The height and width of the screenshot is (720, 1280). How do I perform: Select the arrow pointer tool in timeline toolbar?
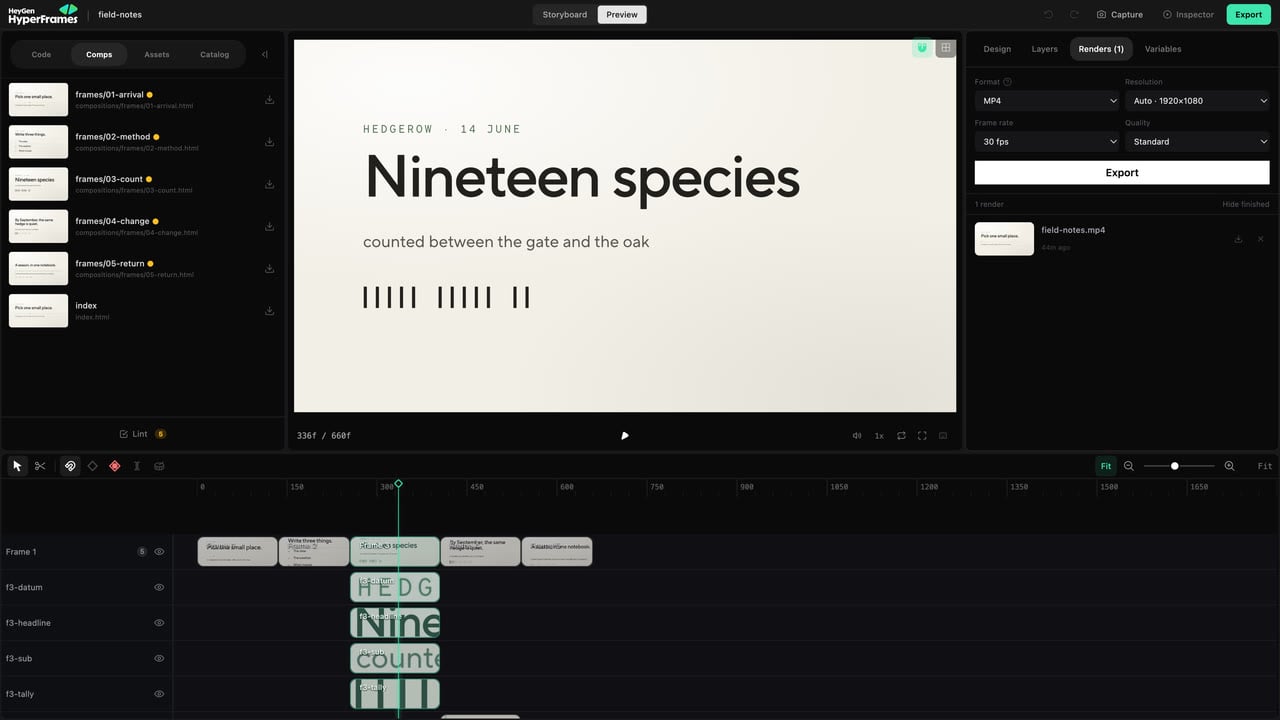(x=17, y=466)
